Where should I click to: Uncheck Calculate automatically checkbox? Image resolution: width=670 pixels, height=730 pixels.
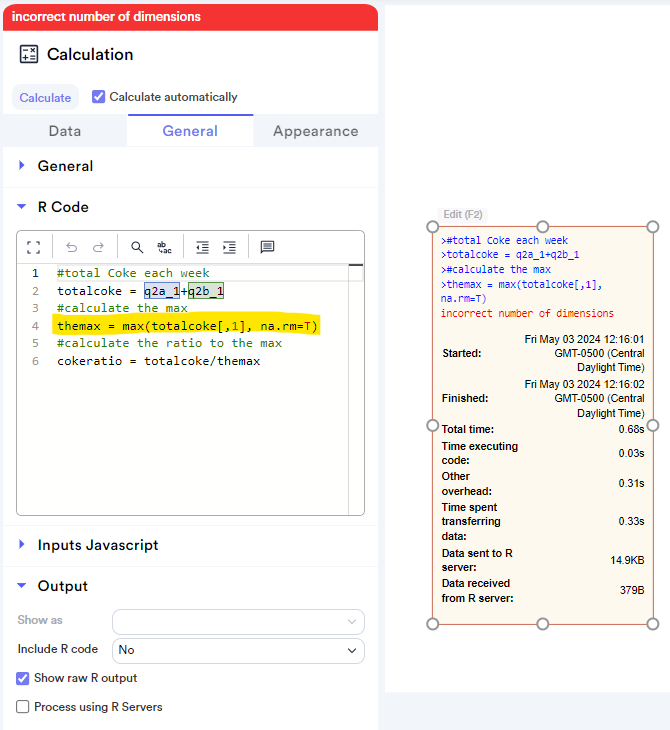click(99, 97)
